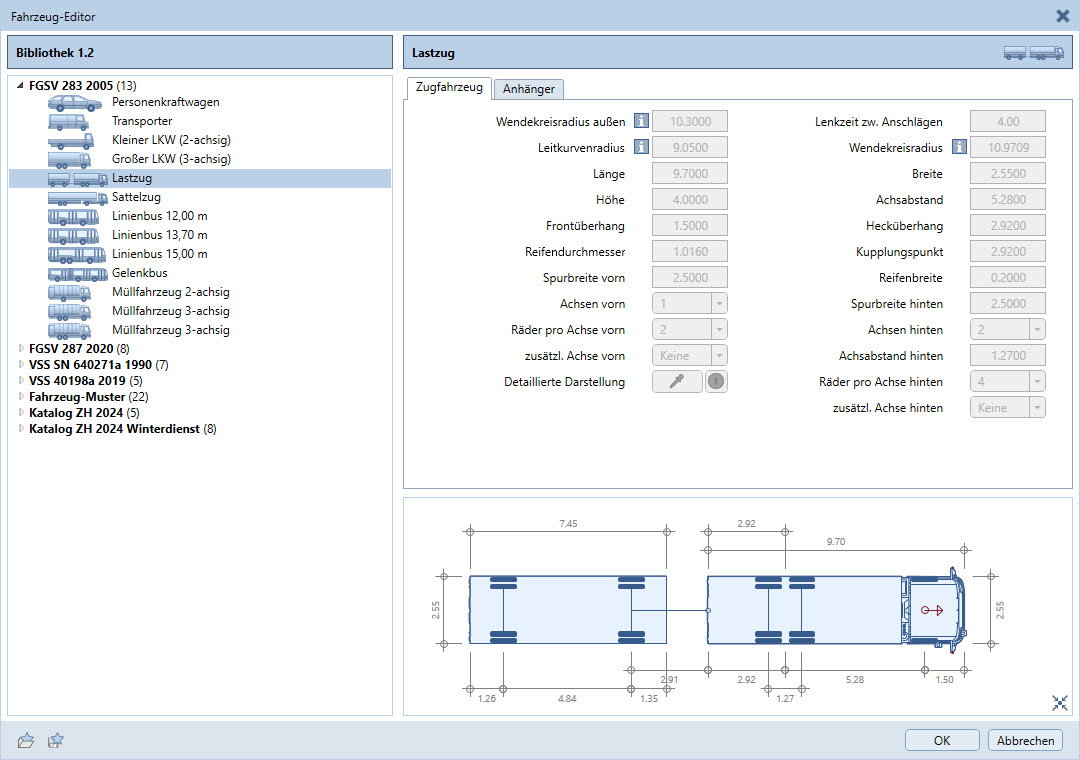
Task: Switch to the Anhänger tab
Action: coord(529,89)
